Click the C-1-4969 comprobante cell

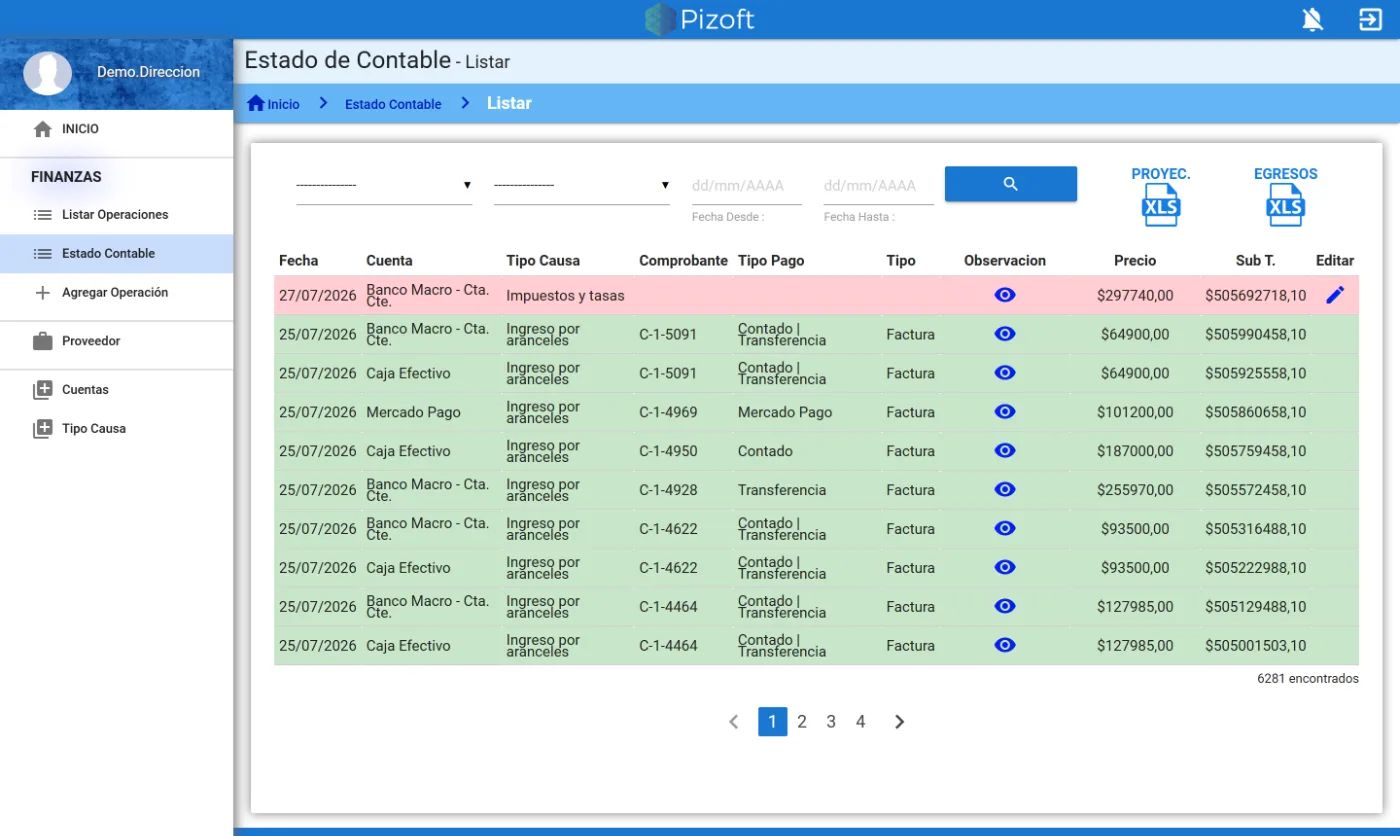[x=668, y=412]
